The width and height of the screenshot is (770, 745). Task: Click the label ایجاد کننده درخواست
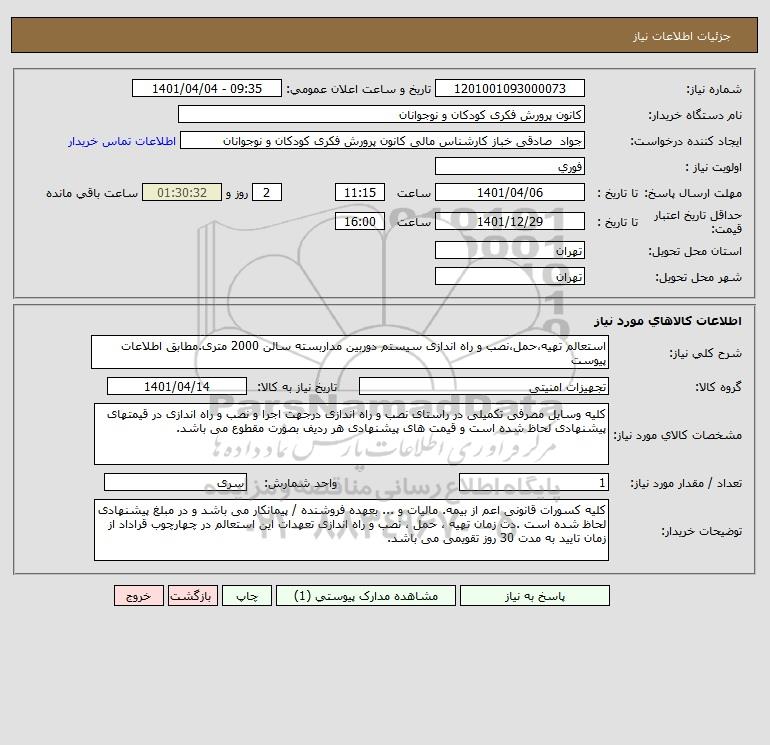pyautogui.click(x=686, y=141)
